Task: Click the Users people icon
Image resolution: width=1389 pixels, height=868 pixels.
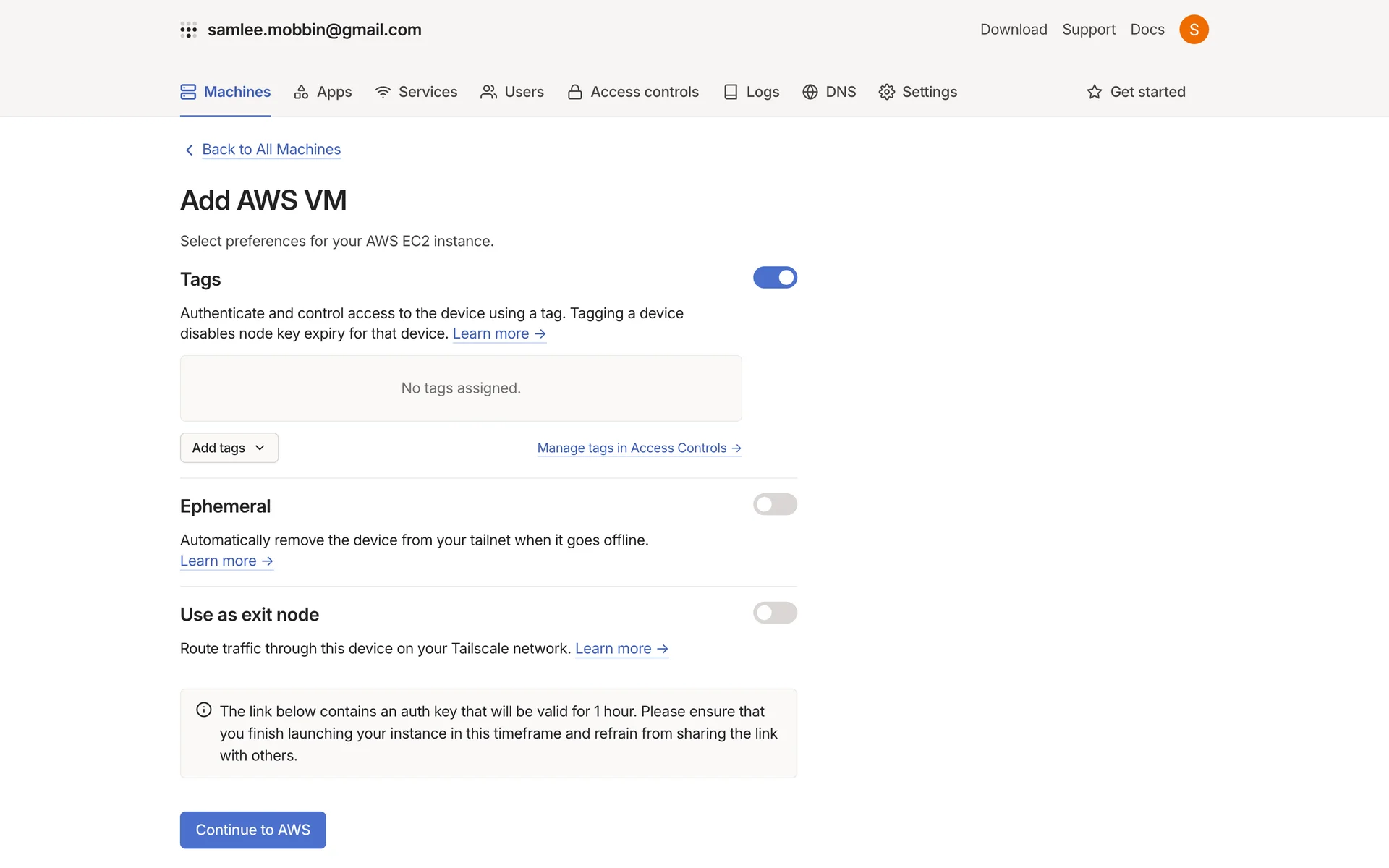Action: tap(488, 92)
